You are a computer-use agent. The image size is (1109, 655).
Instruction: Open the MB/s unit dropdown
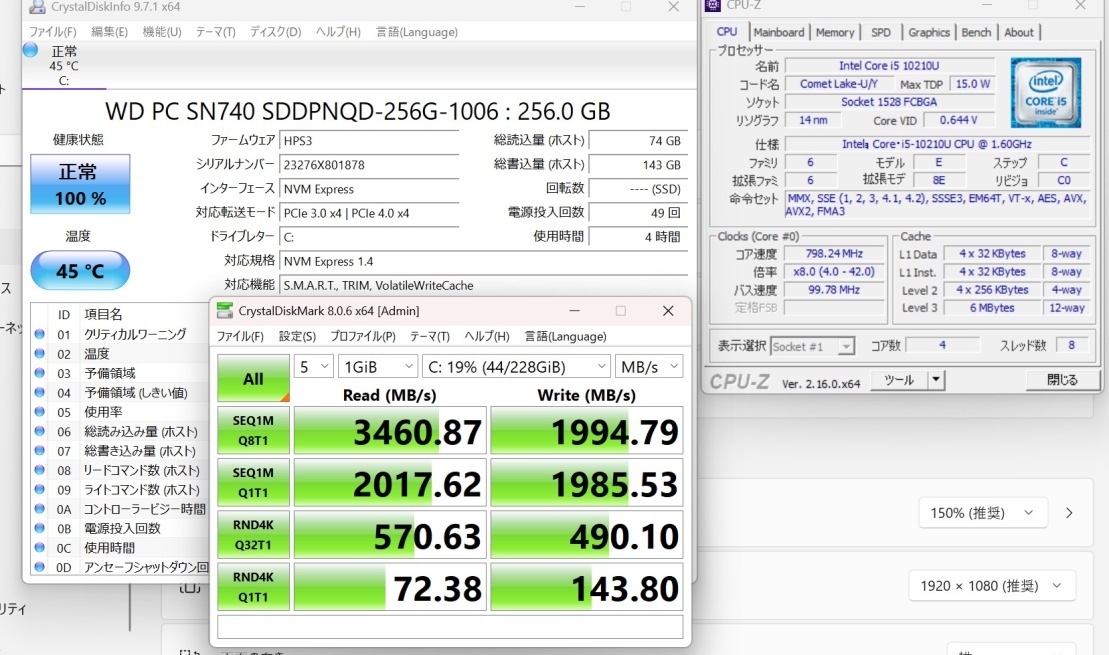[649, 366]
